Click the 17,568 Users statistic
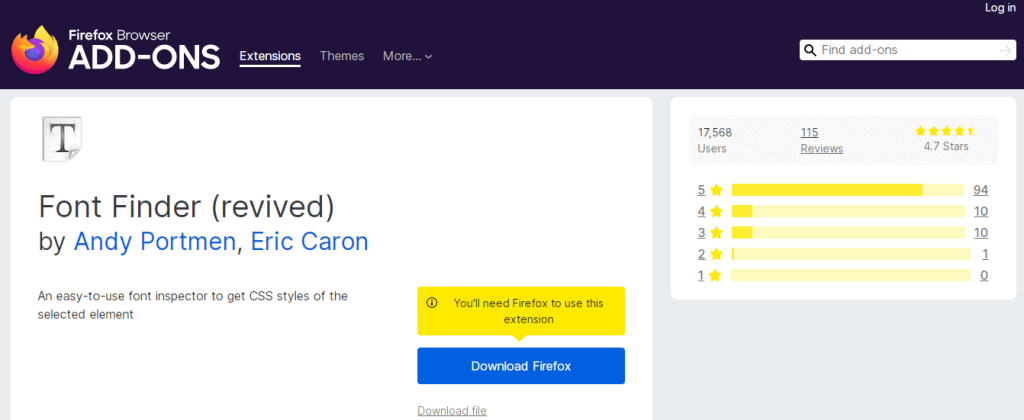 [715, 140]
